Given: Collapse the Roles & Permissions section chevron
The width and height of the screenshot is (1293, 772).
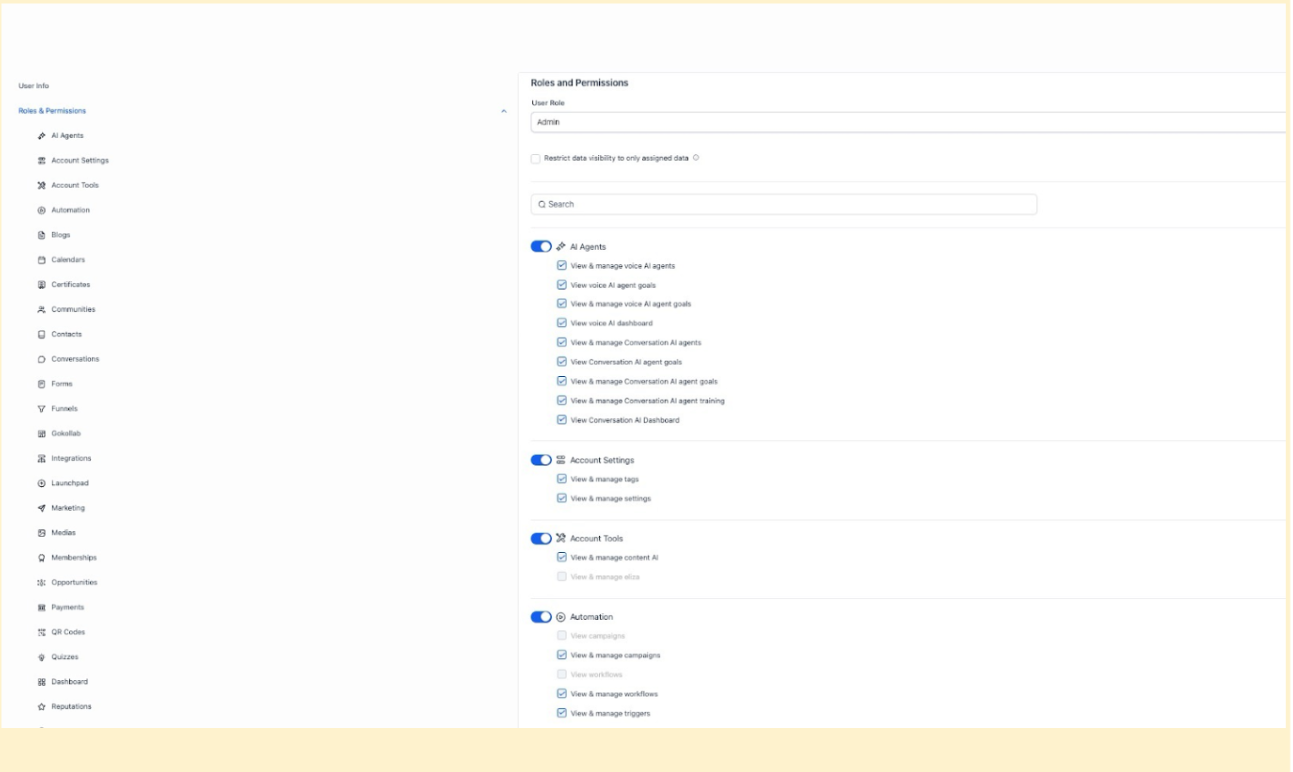Looking at the screenshot, I should (503, 111).
